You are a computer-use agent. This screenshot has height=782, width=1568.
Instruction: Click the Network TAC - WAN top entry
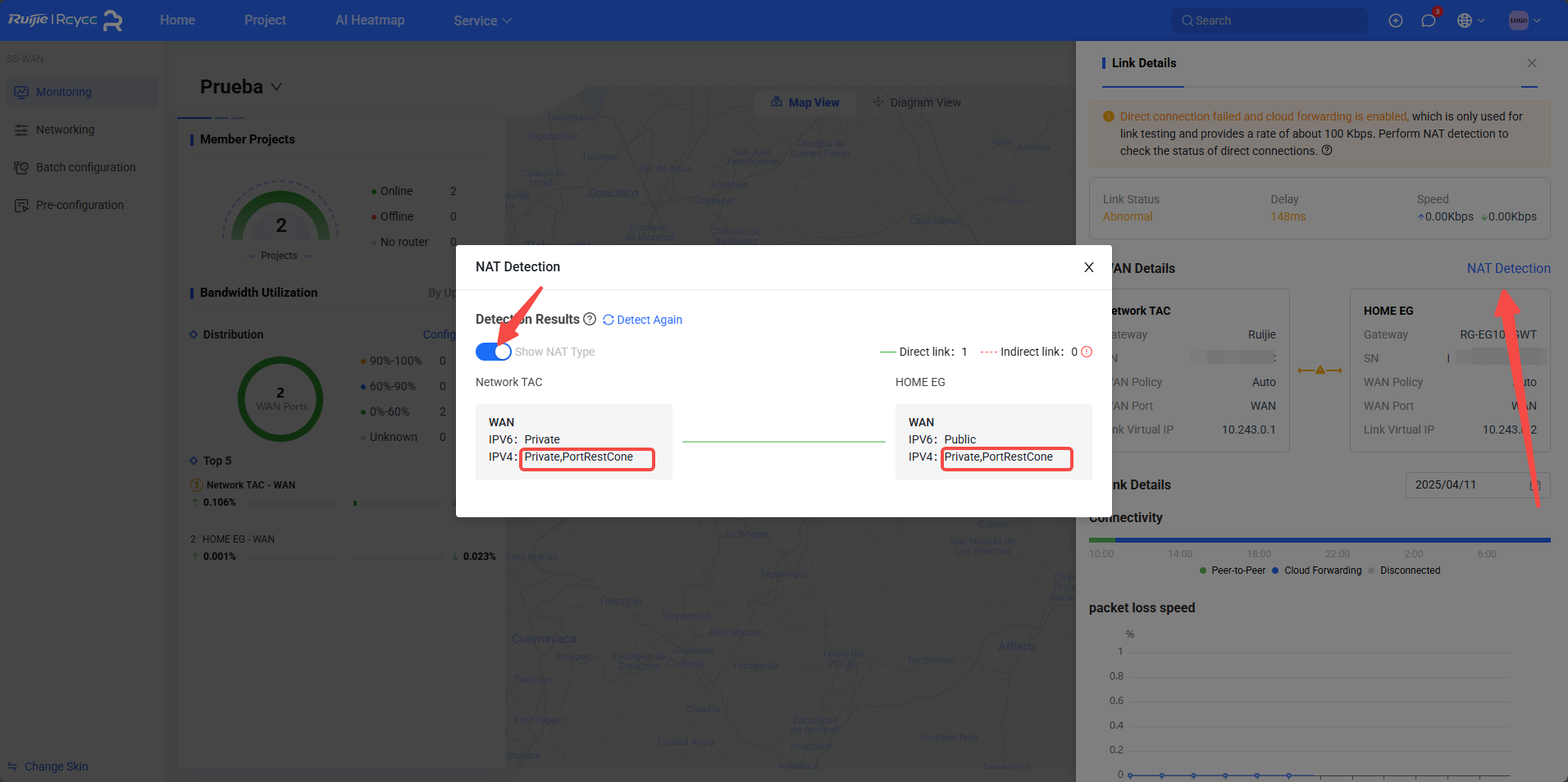coord(251,485)
